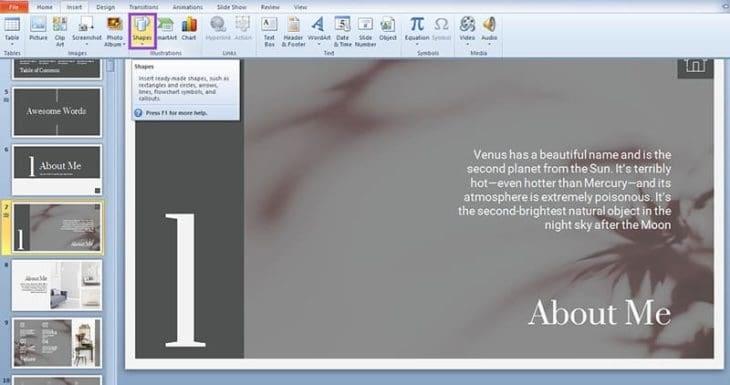Open Header & Footer dialog

point(293,31)
